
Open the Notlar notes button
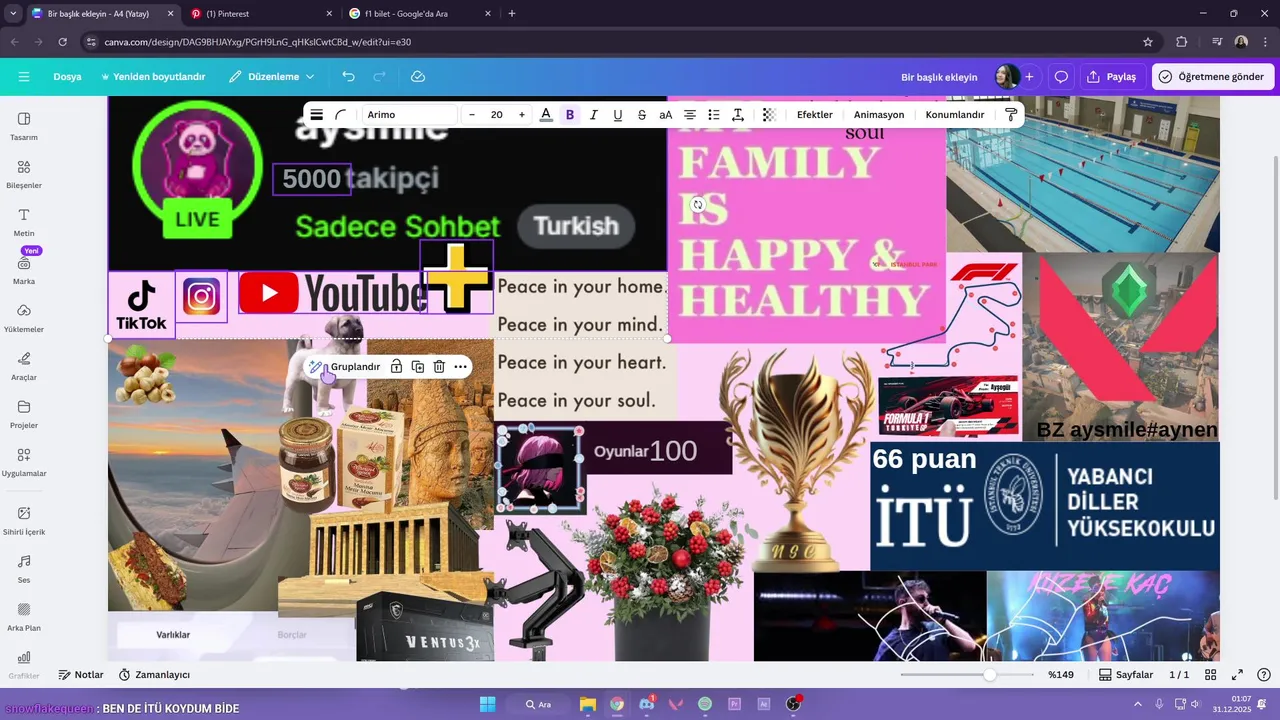pyautogui.click(x=81, y=675)
